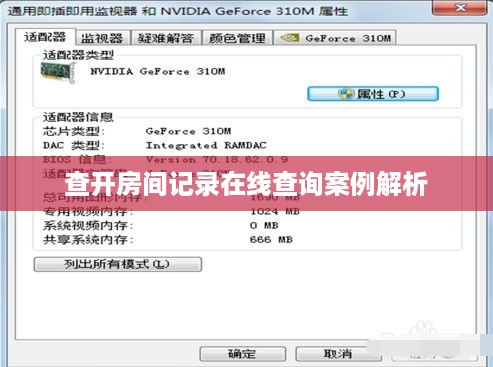Image resolution: width=493 pixels, height=367 pixels.
Task: Click the adapter card icon
Action: [58, 72]
